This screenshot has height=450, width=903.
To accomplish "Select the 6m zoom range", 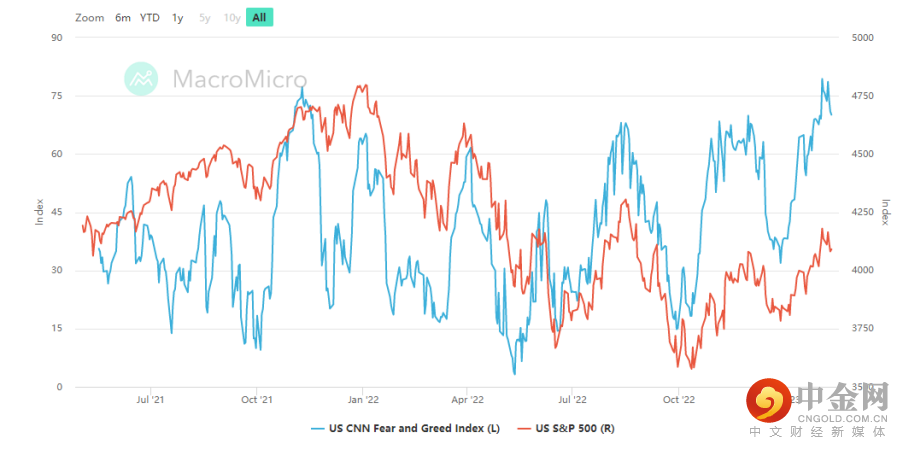I will click(x=123, y=18).
